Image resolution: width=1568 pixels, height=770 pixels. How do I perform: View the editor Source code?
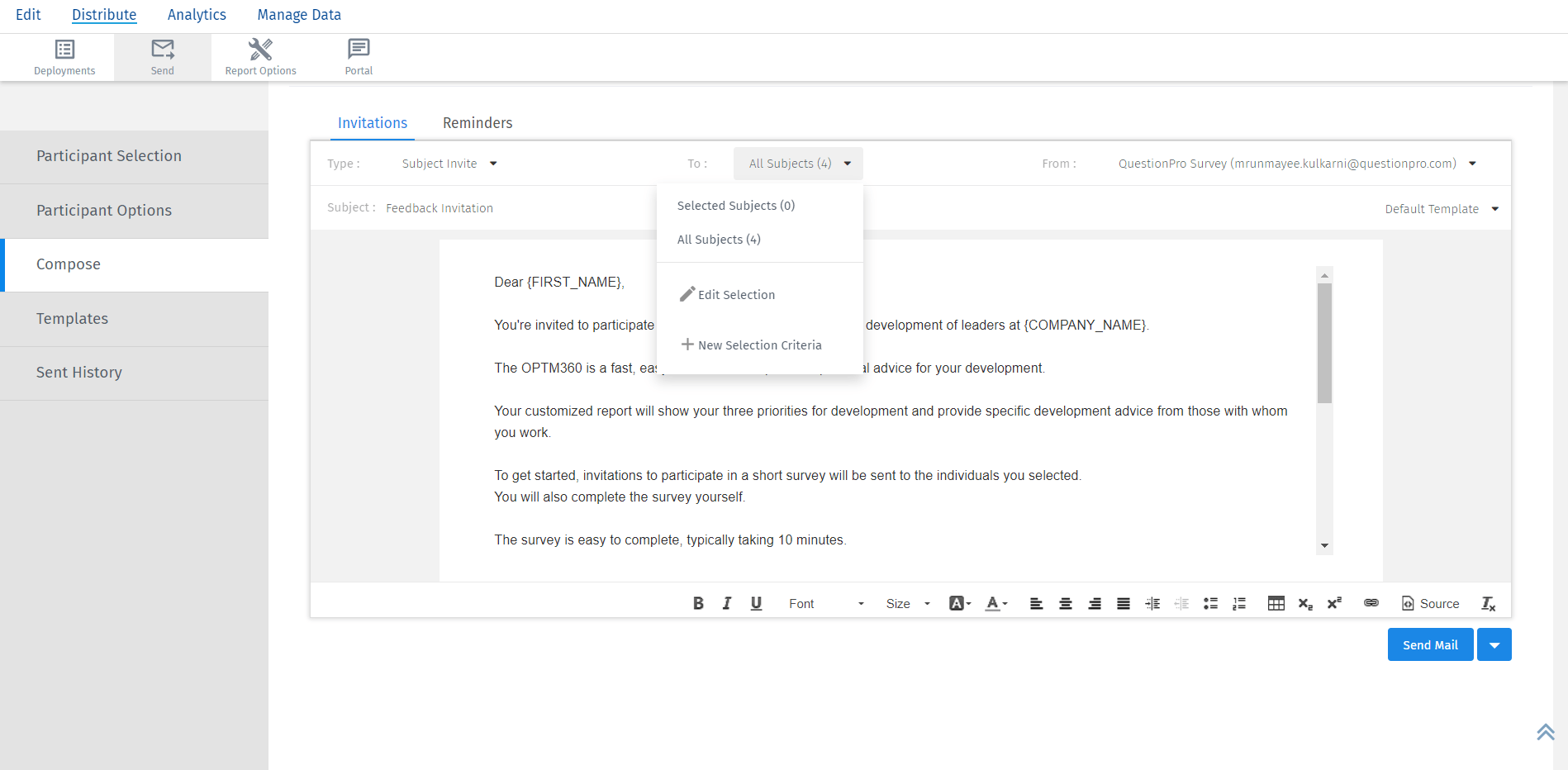click(x=1431, y=603)
